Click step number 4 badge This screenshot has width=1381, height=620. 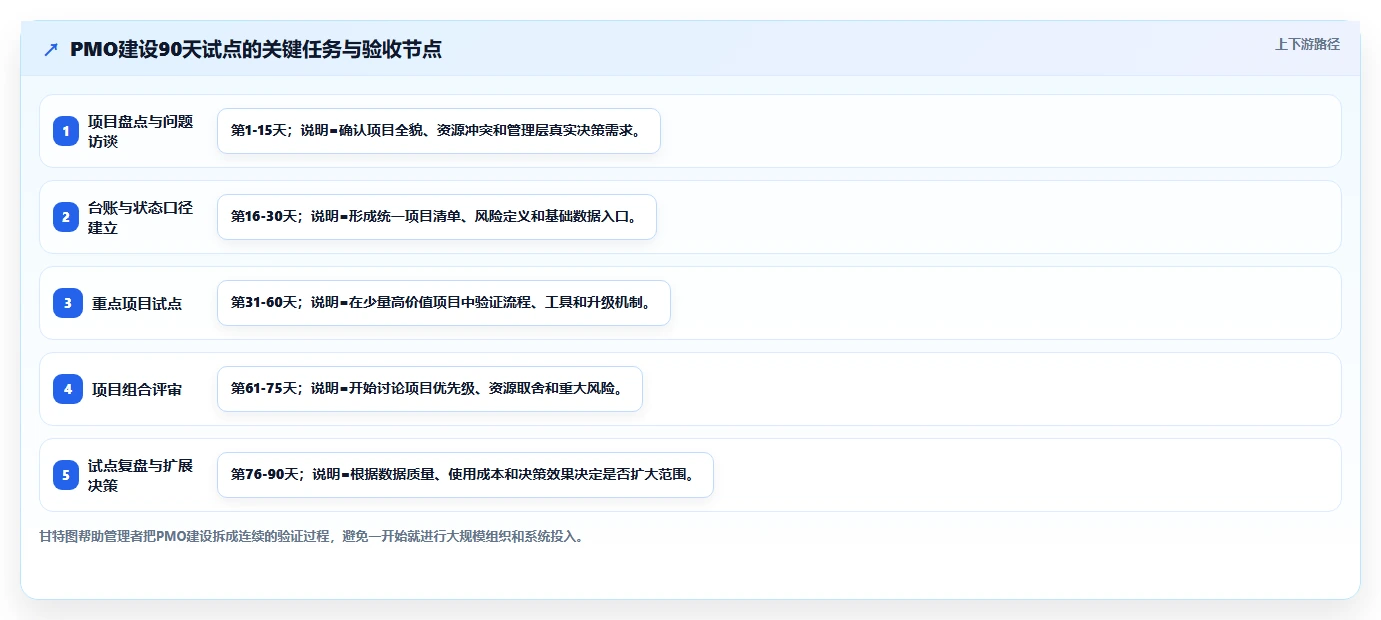68,389
